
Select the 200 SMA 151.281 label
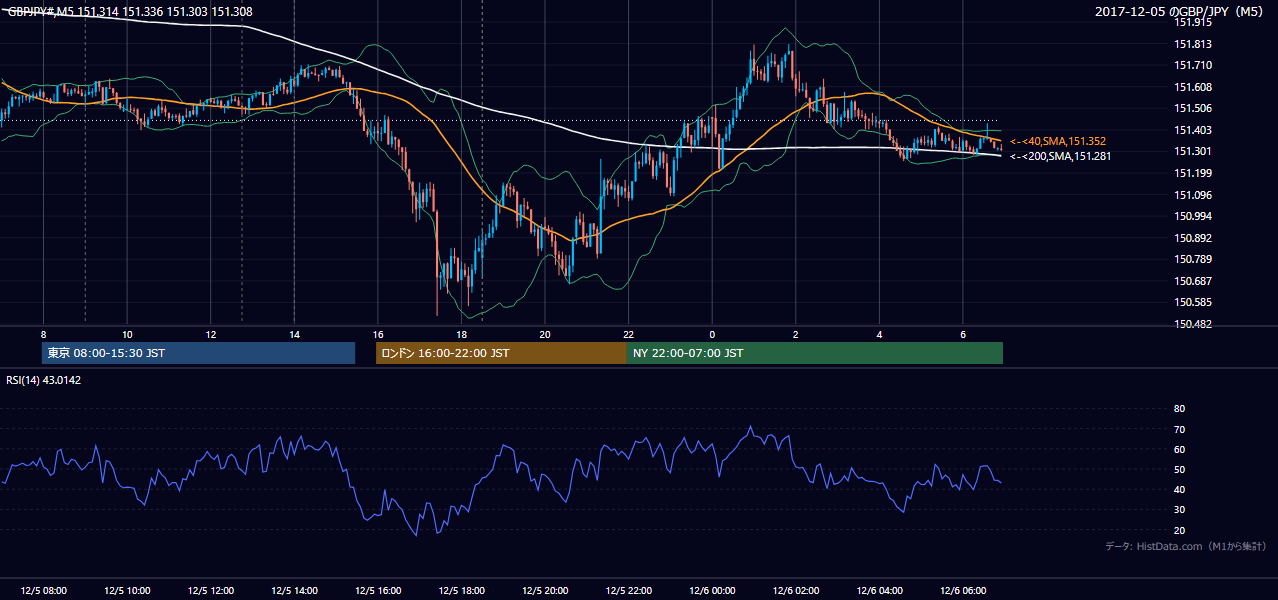tap(1060, 156)
